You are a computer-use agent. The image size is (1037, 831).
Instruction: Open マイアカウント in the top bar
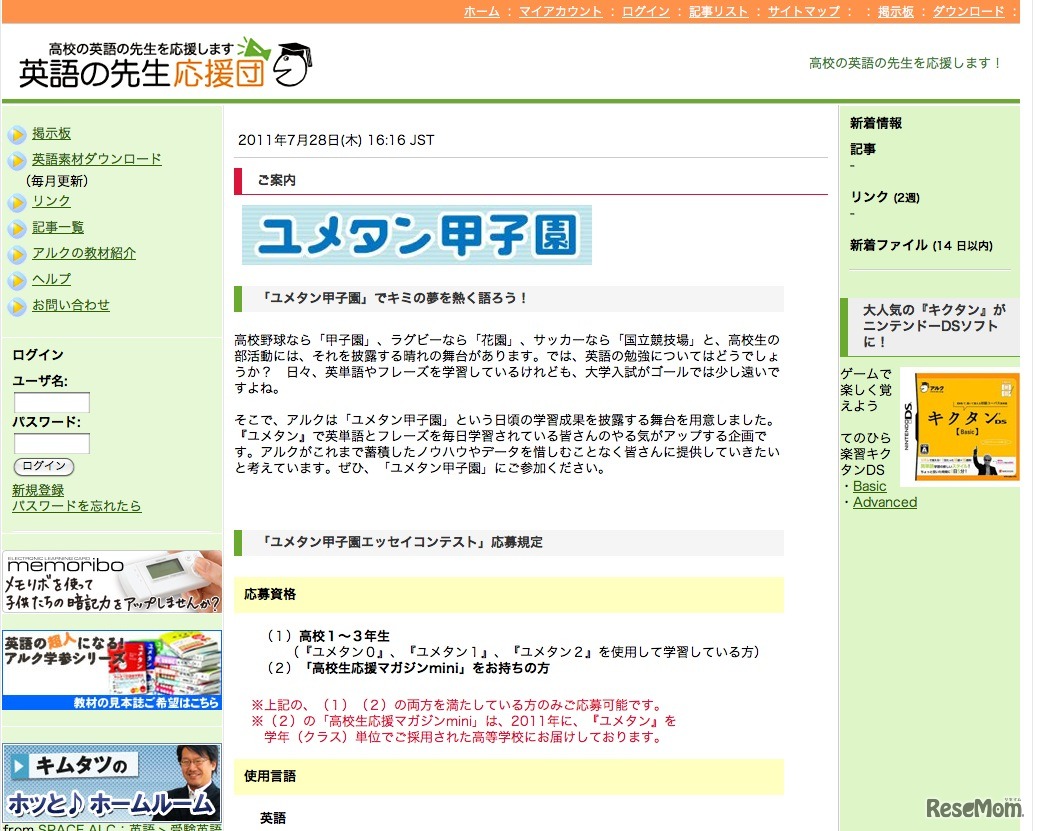(560, 11)
